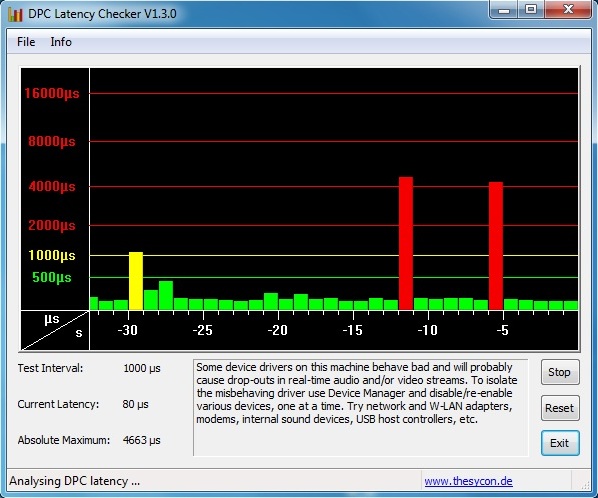Screen dimensions: 598x498
Task: Click the red bar at -5 s
Action: point(496,246)
